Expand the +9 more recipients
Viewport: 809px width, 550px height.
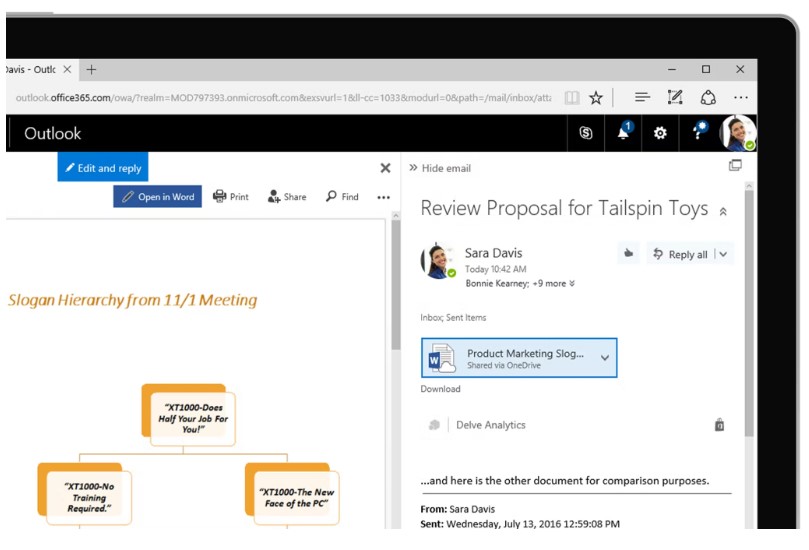point(554,283)
